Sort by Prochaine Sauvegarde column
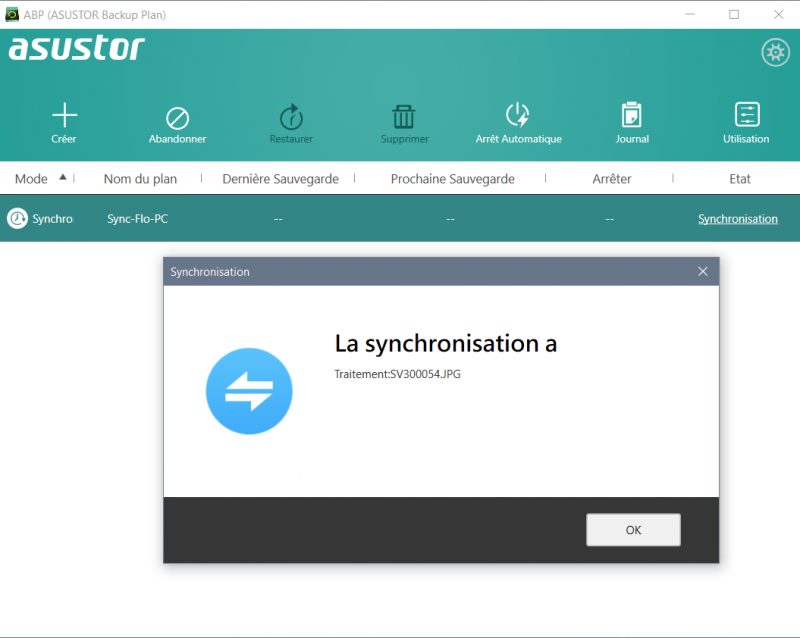800x638 pixels. (453, 179)
